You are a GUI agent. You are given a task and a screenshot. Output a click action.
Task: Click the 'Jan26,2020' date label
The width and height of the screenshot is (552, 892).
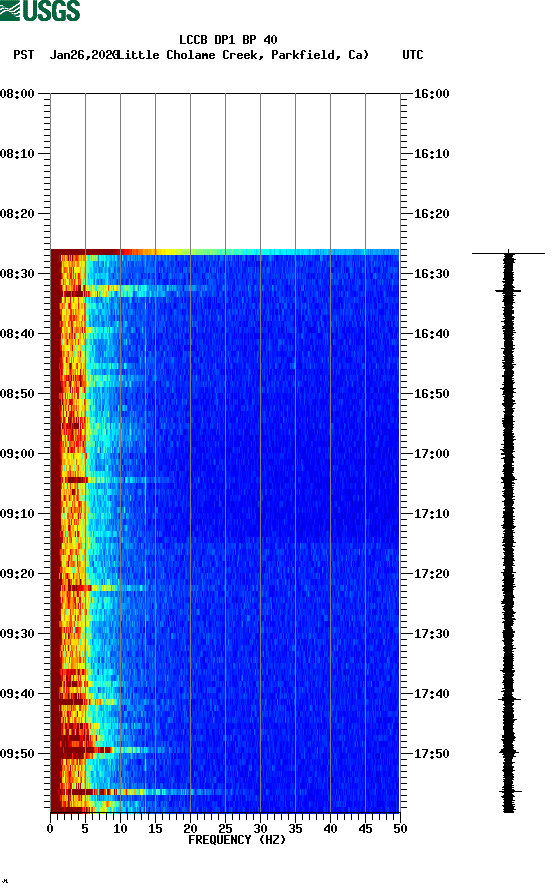[x=84, y=55]
